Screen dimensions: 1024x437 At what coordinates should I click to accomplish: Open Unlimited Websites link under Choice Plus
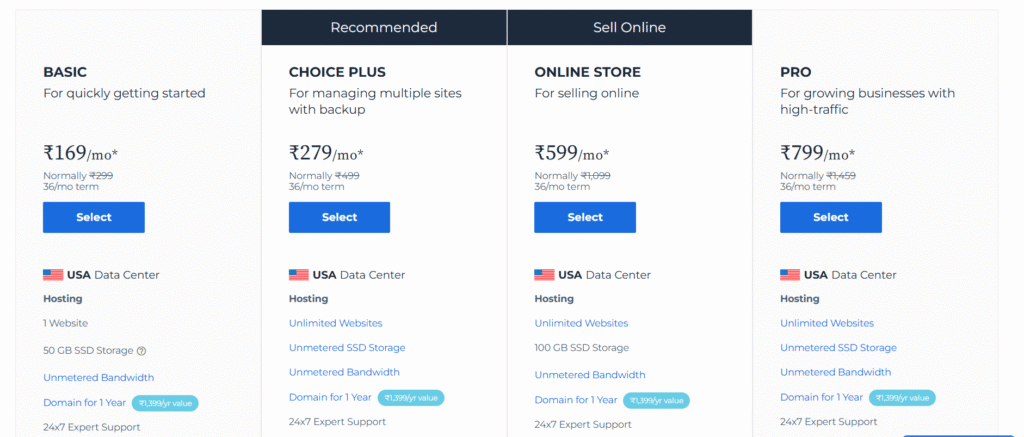point(335,323)
